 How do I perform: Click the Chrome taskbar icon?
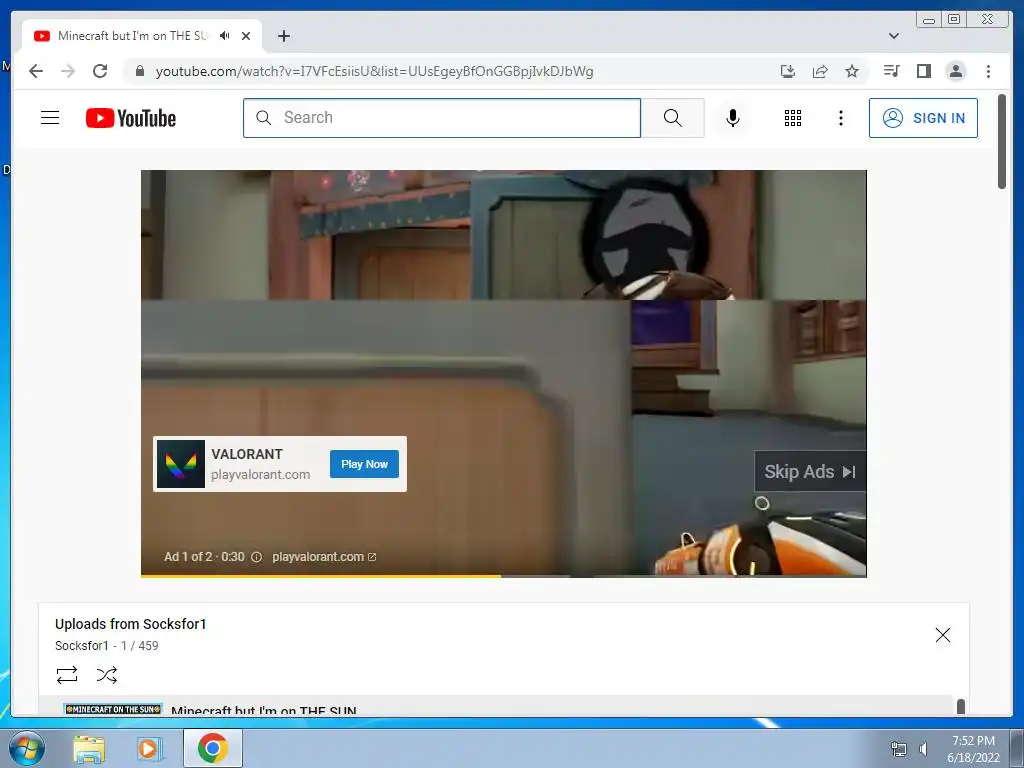(x=213, y=748)
